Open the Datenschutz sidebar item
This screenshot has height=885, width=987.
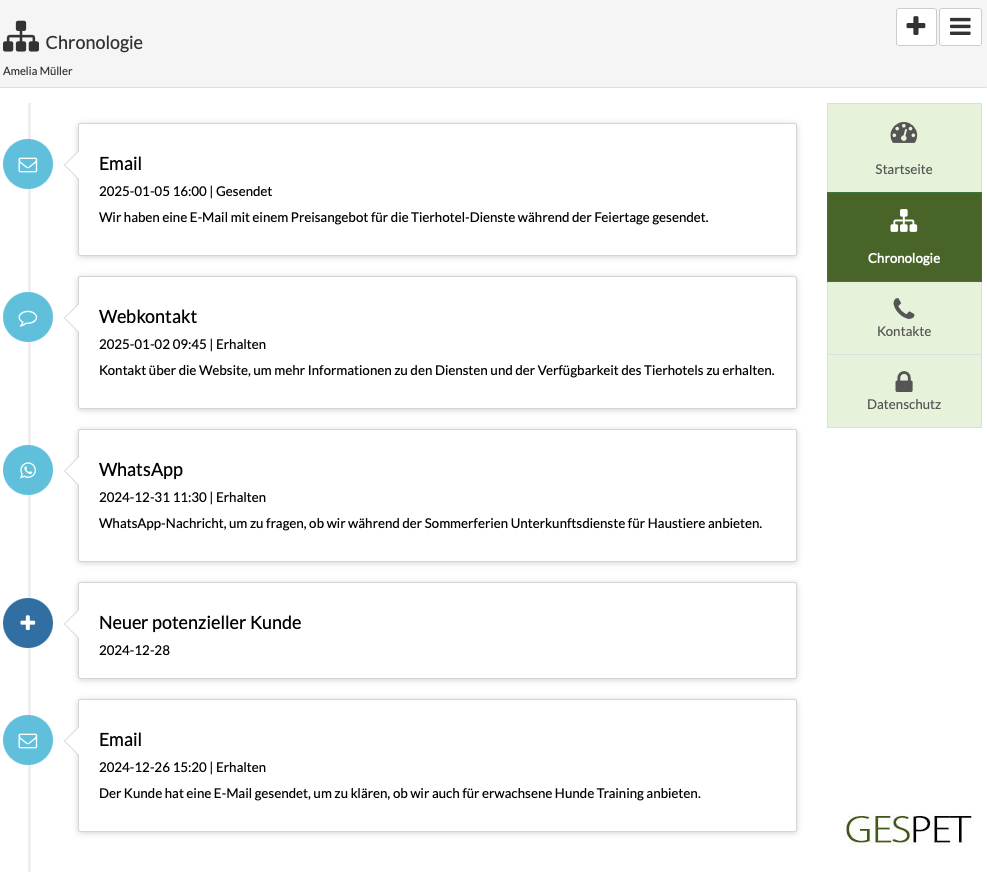(904, 391)
